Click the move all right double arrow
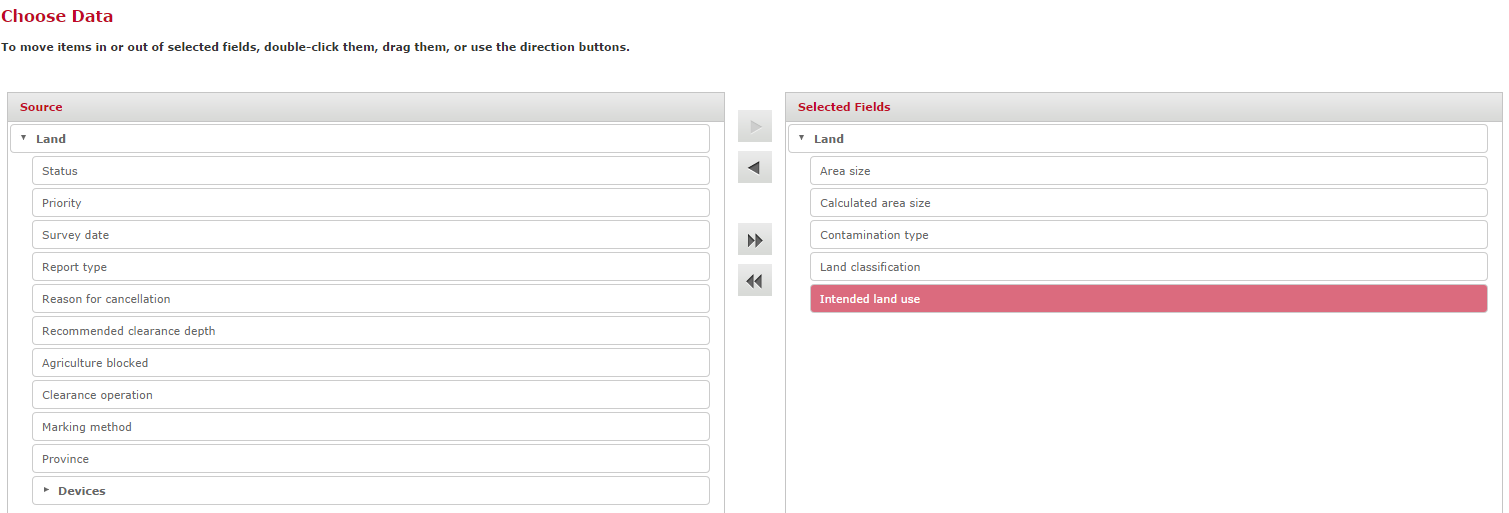1509x513 pixels. point(755,240)
